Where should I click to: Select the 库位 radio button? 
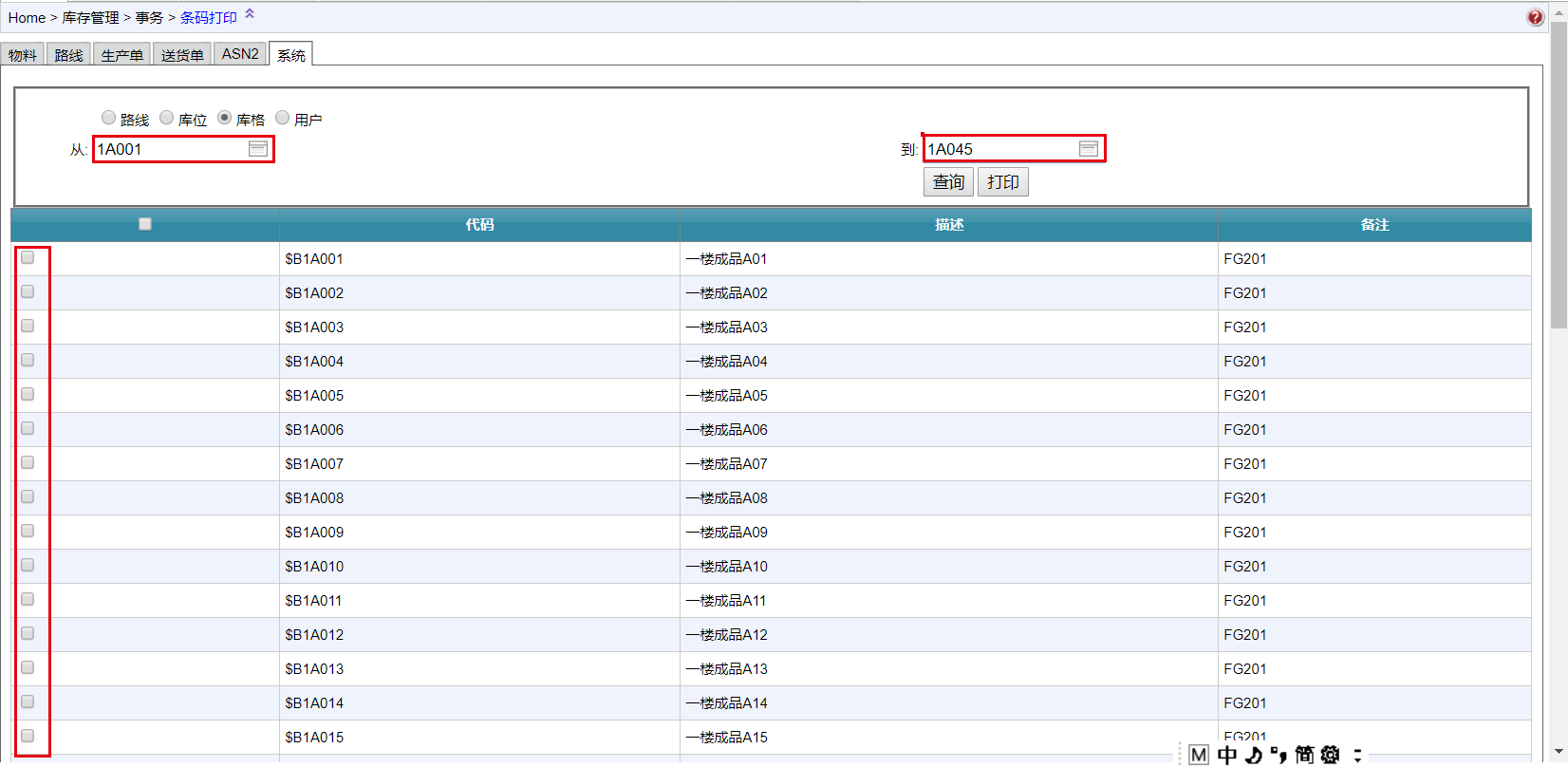click(x=166, y=118)
